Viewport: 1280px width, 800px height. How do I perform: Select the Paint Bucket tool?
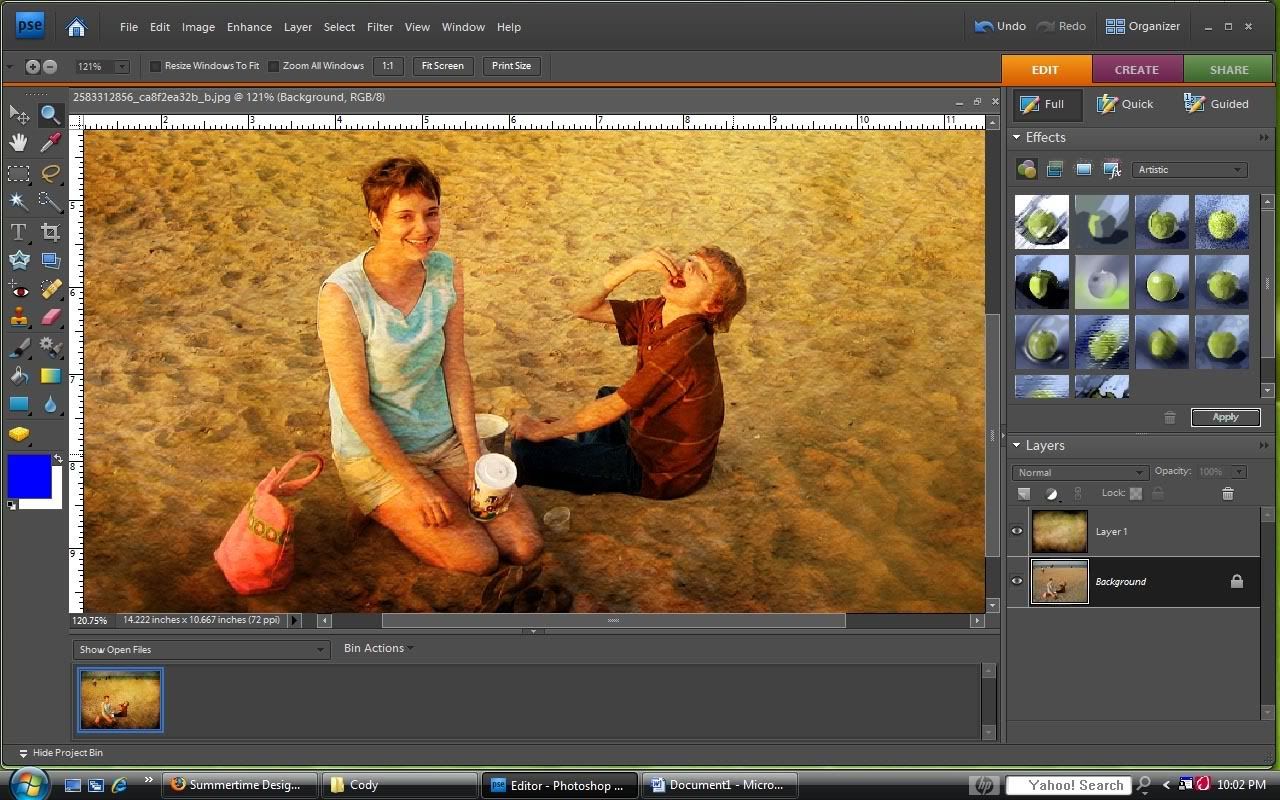(18, 376)
